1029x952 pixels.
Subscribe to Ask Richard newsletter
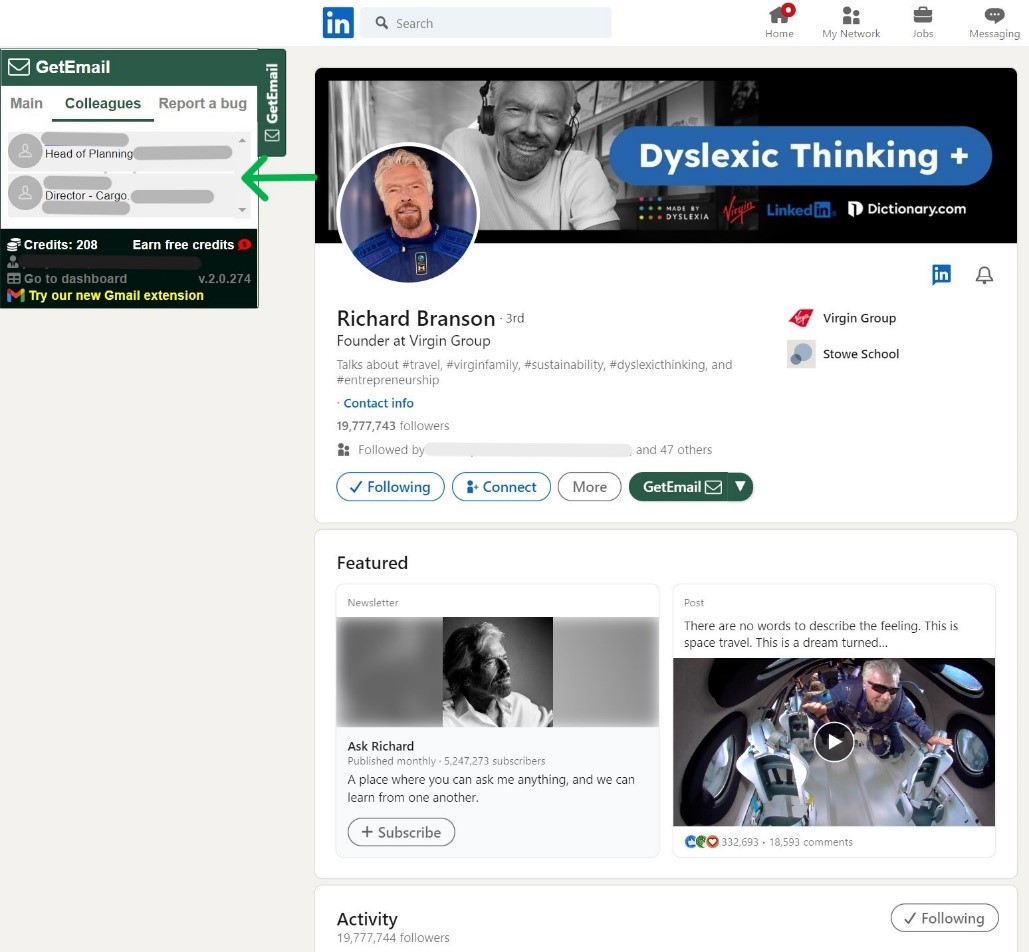(401, 832)
